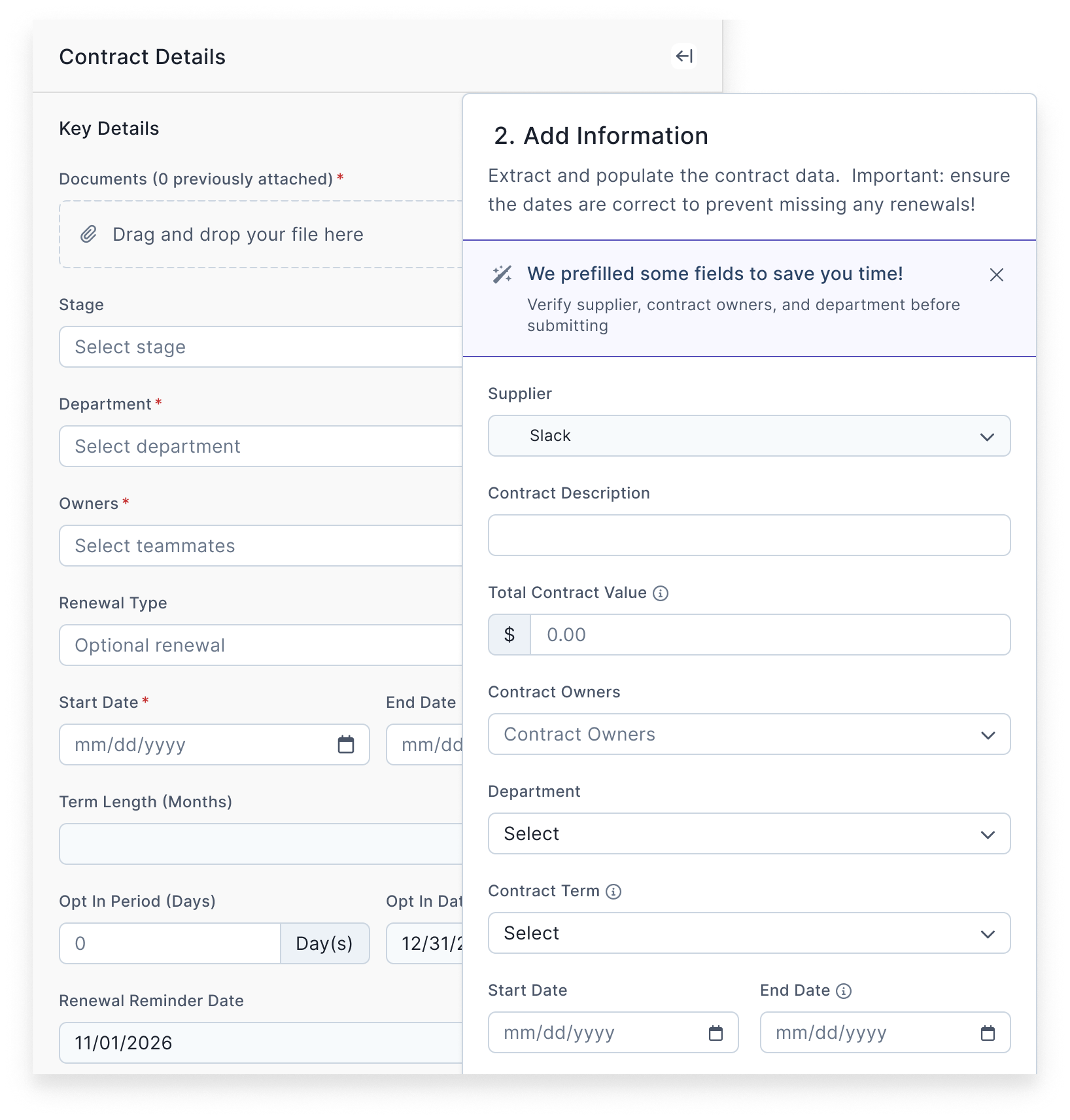Dismiss the prefilled fields notification

tap(996, 275)
